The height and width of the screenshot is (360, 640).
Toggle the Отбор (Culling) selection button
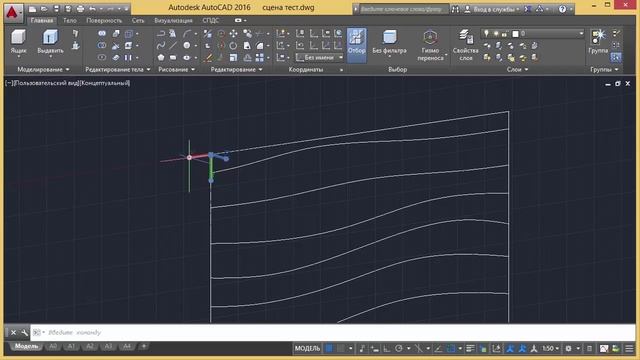(x=356, y=45)
